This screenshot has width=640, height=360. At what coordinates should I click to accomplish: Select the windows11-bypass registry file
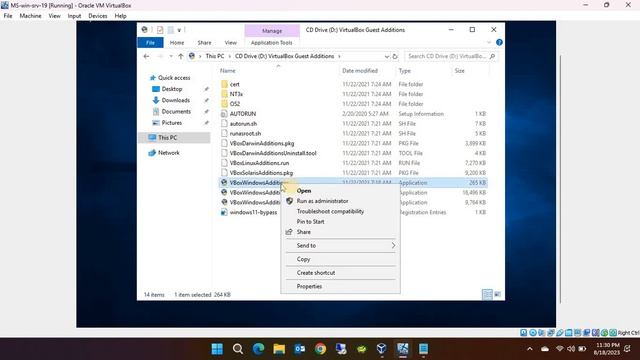pos(253,212)
